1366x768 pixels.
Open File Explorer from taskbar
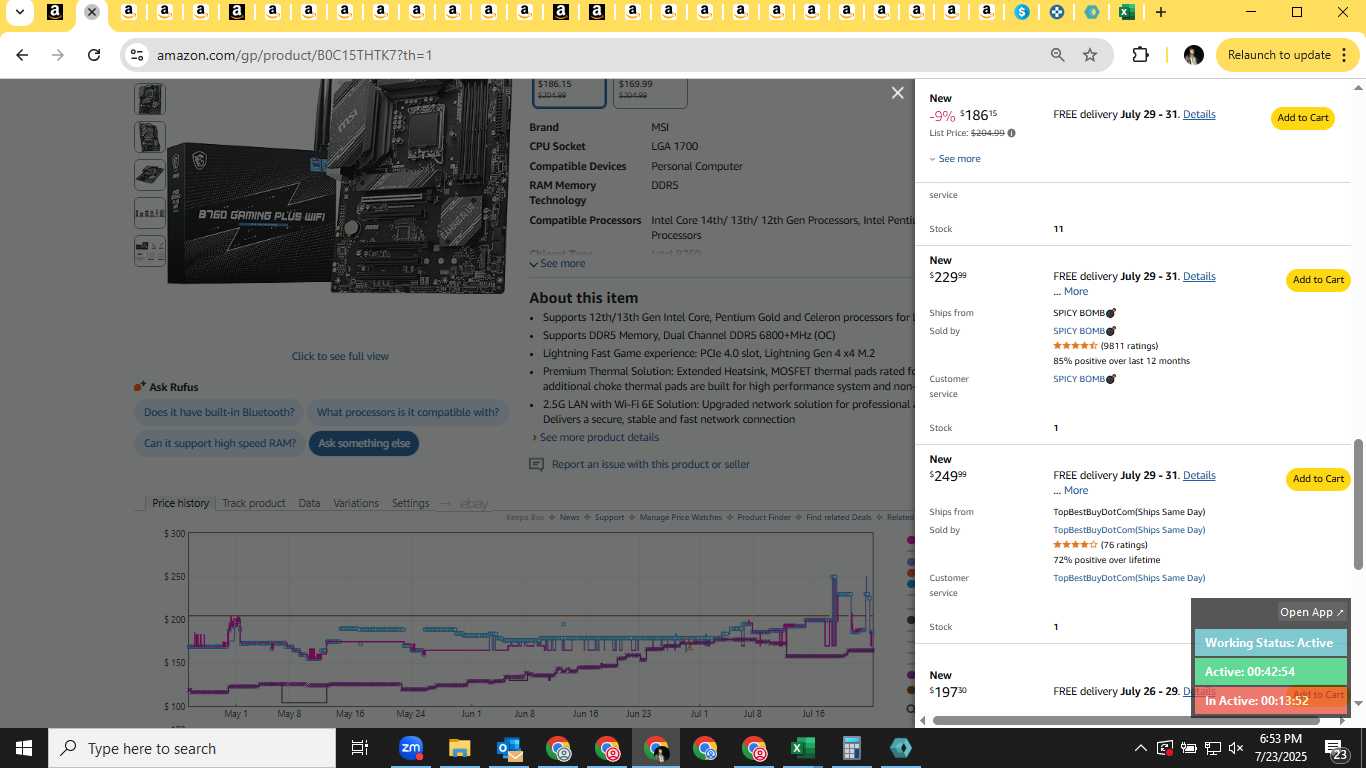click(x=460, y=748)
